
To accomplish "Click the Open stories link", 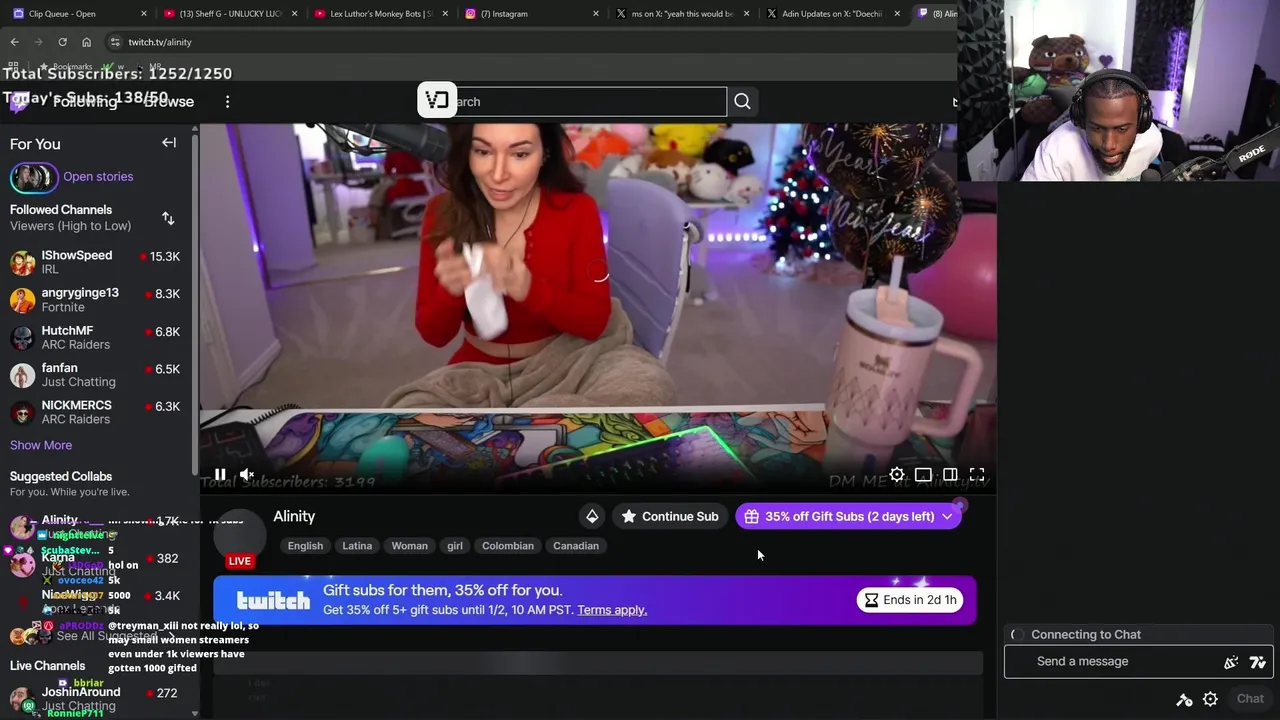I will pyautogui.click(x=98, y=176).
